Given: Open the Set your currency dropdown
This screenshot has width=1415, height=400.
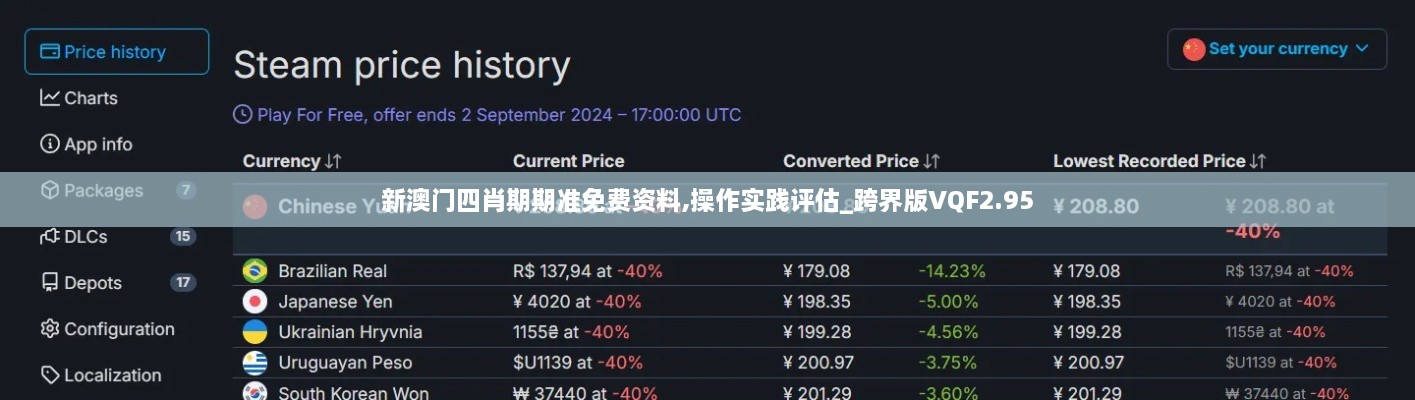Looking at the screenshot, I should pos(1276,49).
